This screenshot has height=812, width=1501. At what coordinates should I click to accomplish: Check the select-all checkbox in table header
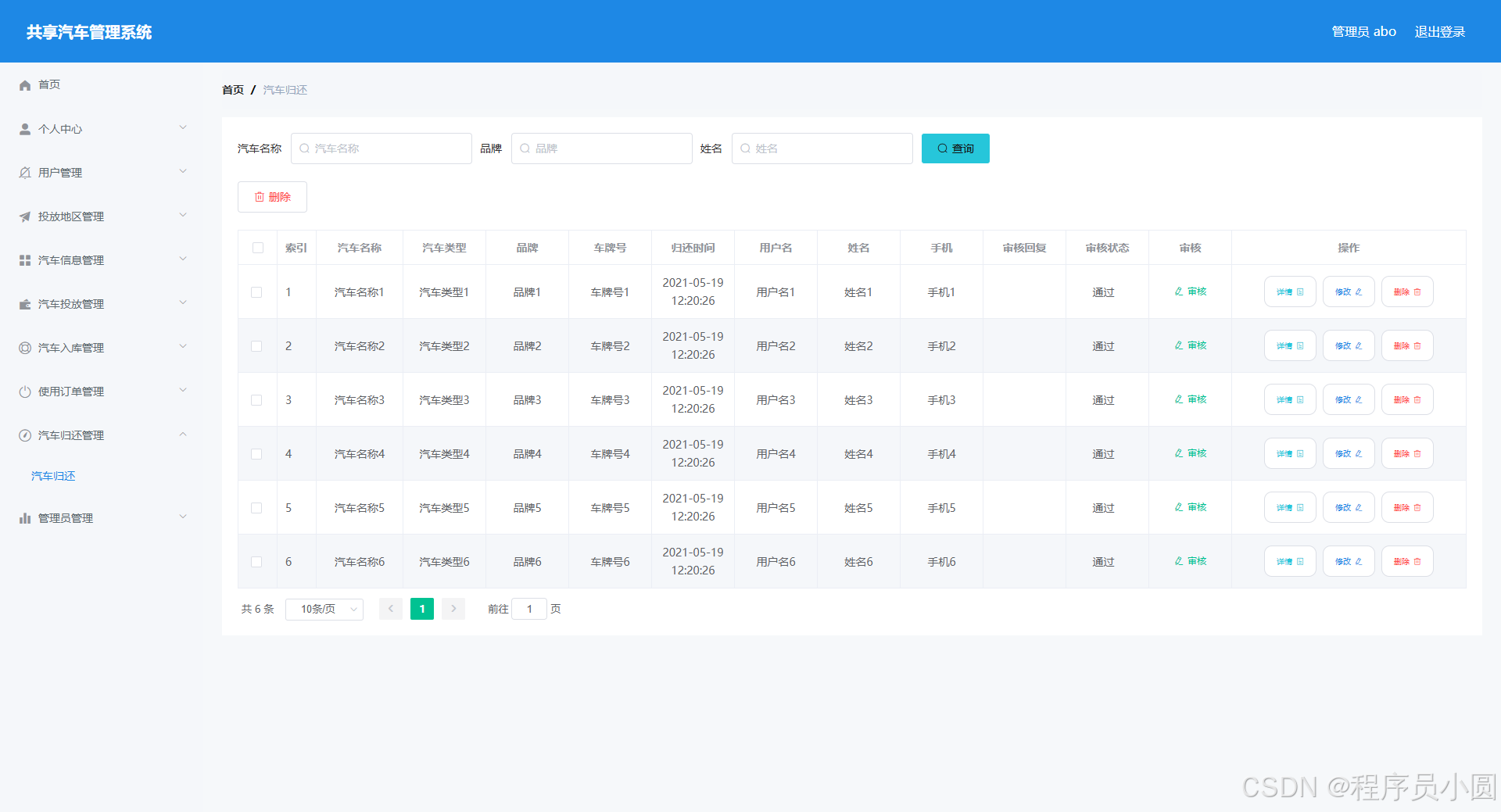click(258, 248)
